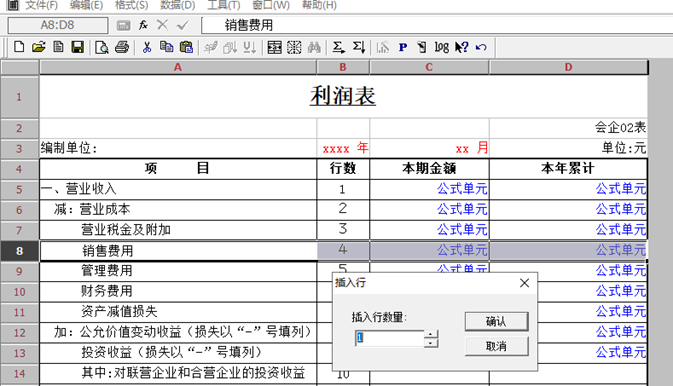The height and width of the screenshot is (386, 673).
Task: Click the cell 一、营业收入
Action: (178, 189)
